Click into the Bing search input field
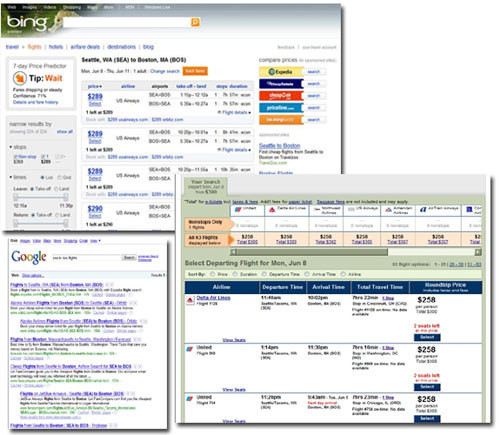Viewport: 500px width, 435px height. pyautogui.click(x=127, y=22)
